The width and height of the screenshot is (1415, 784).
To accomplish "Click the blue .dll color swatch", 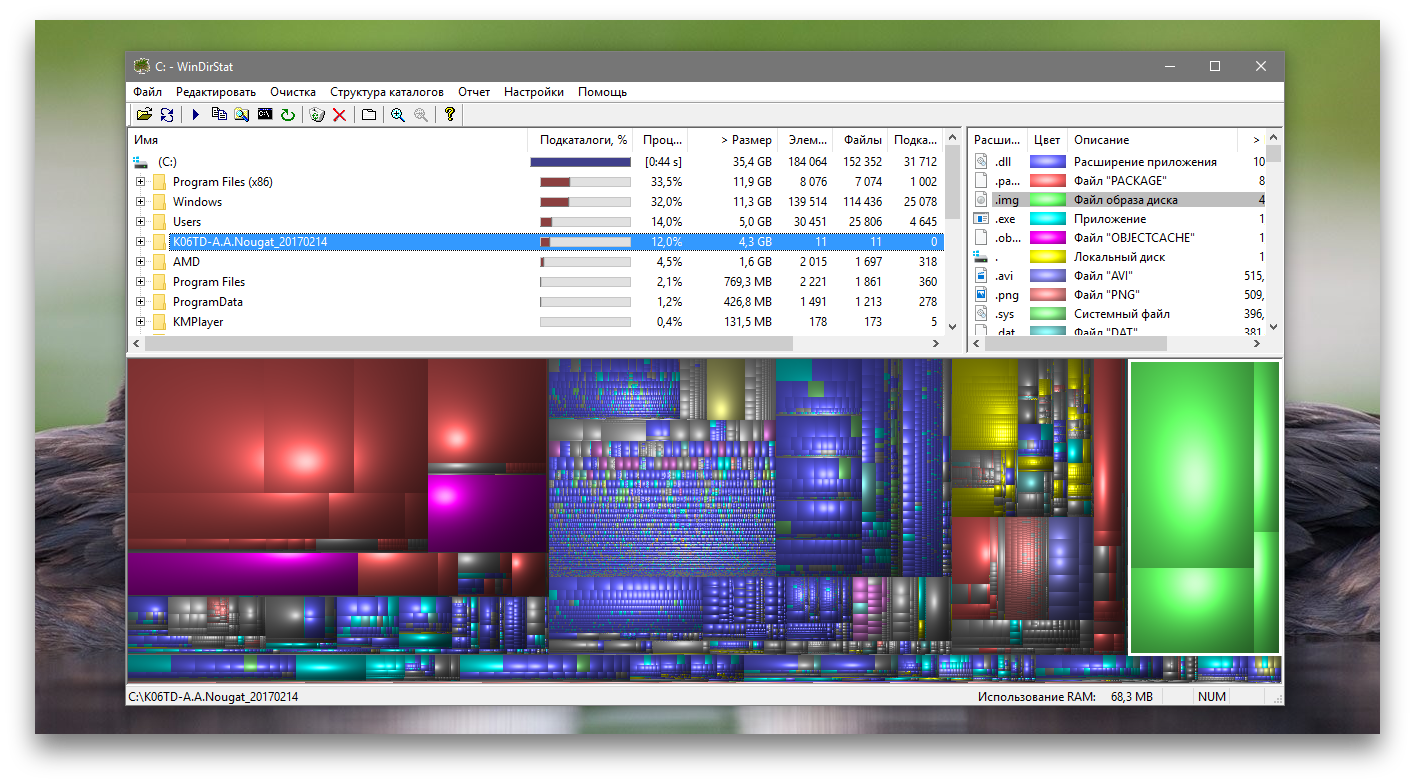I will click(1047, 162).
